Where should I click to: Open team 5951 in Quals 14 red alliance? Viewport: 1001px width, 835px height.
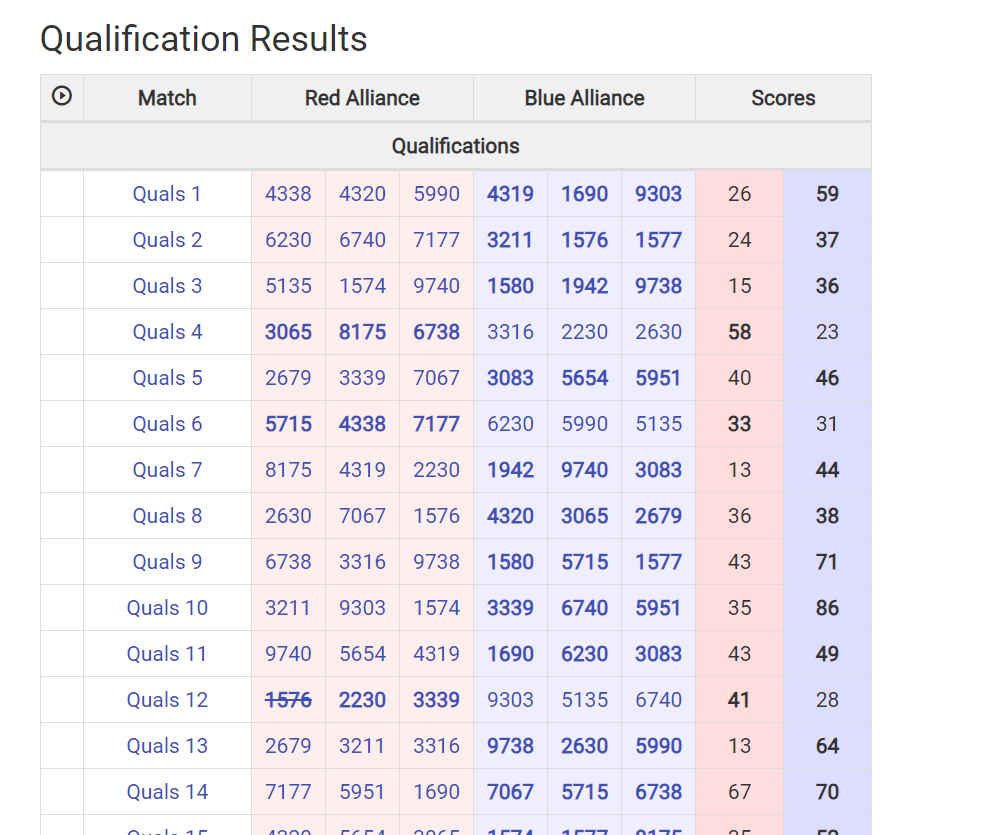point(363,792)
